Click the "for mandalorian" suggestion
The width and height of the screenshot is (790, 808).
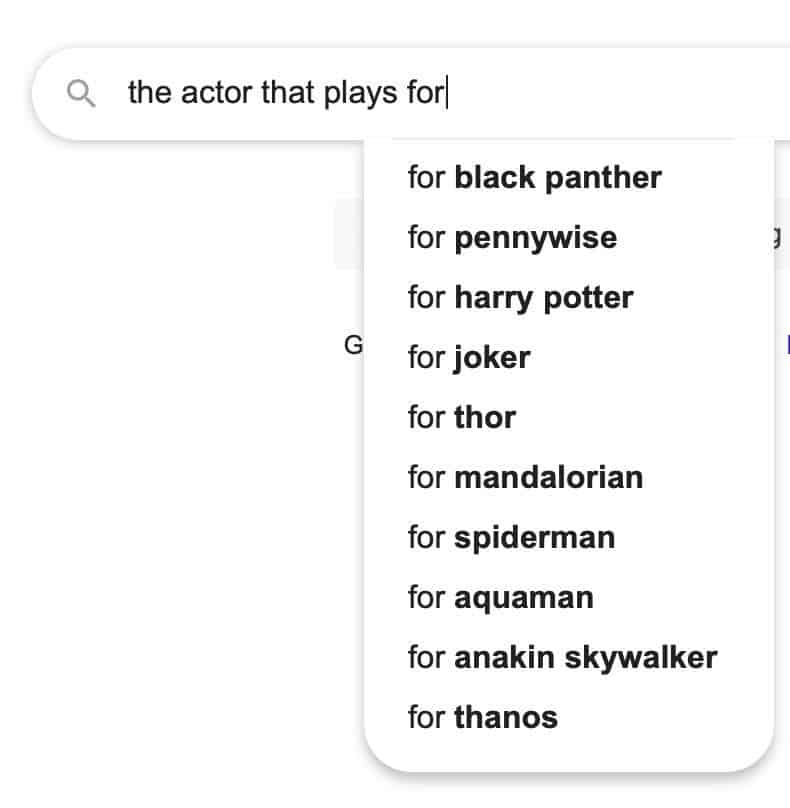(525, 478)
